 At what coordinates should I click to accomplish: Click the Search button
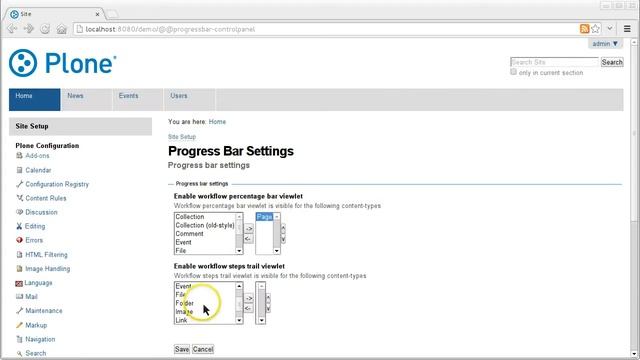click(x=612, y=62)
